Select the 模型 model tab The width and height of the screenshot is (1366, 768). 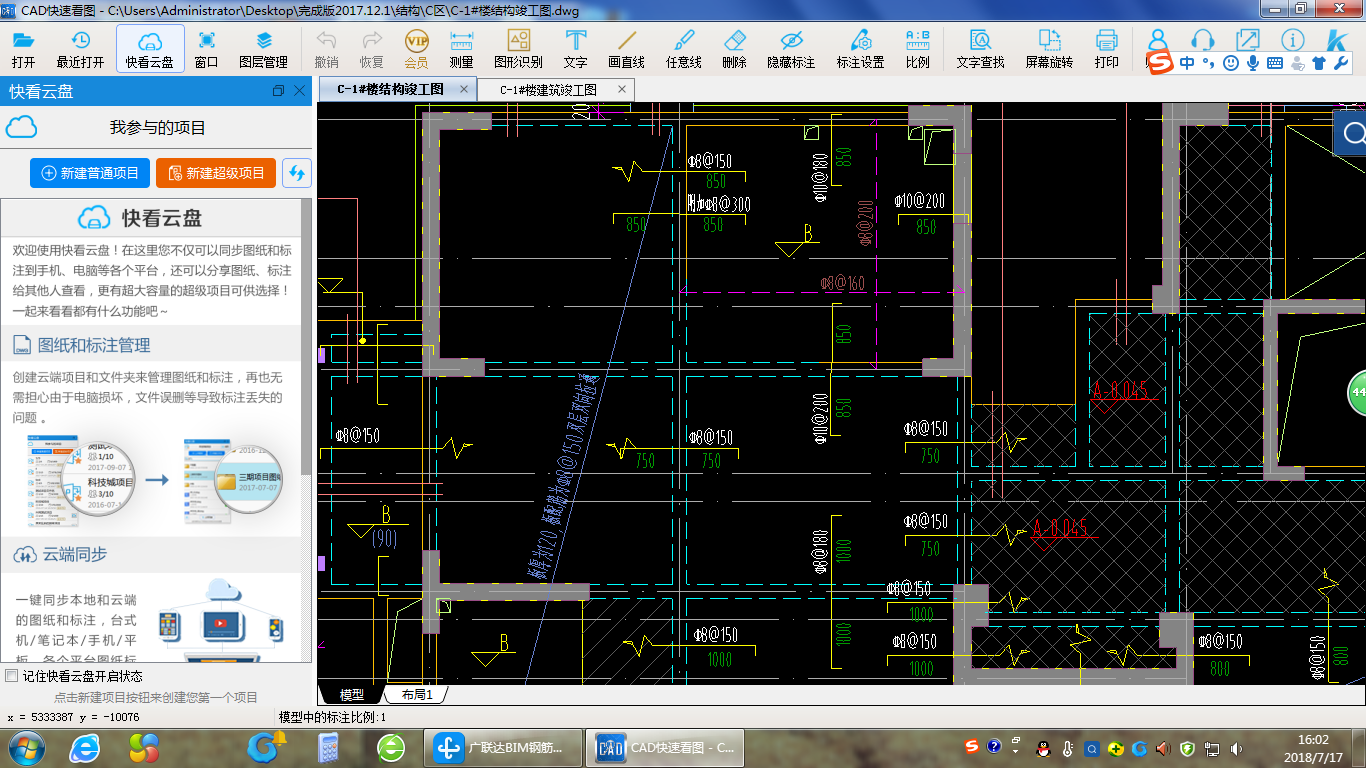351,694
